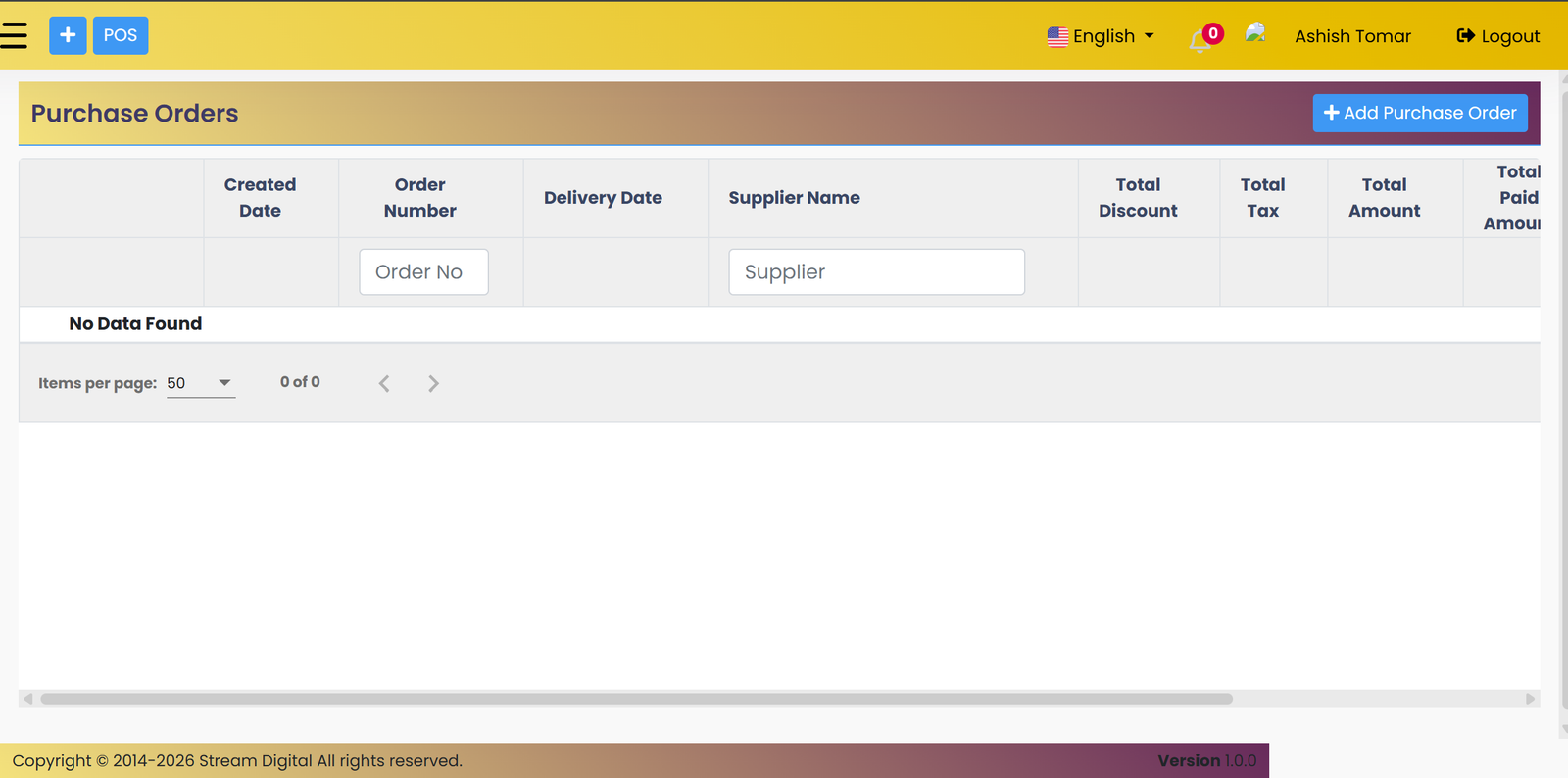Click the Version 1.0.0 label
Viewport: 1568px width, 778px height.
pos(1207,761)
